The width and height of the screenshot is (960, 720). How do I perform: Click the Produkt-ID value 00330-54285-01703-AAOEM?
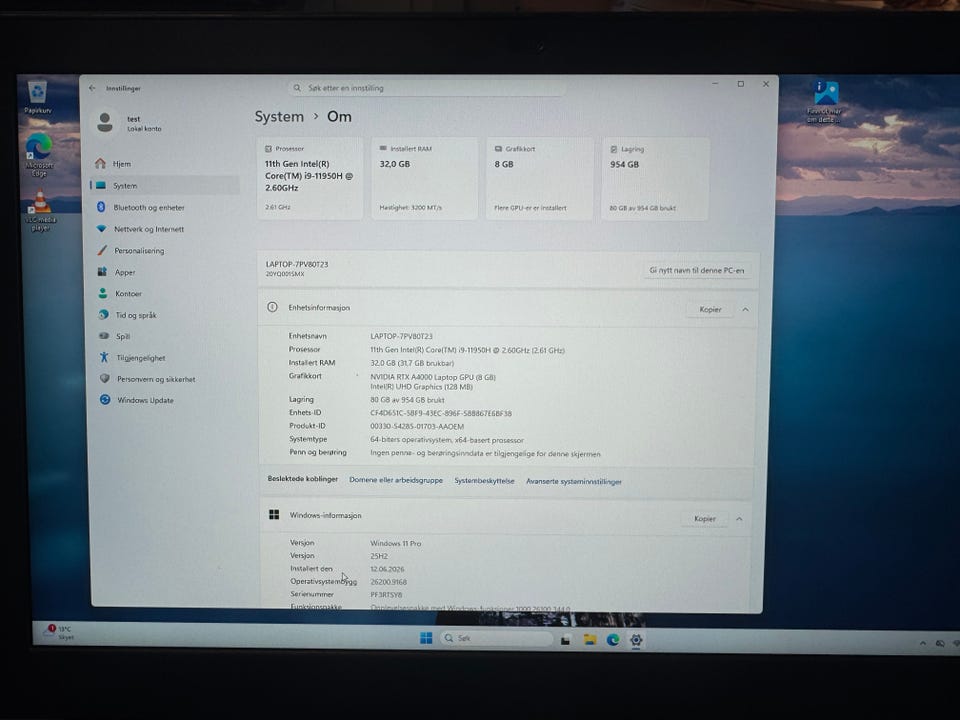(x=417, y=426)
